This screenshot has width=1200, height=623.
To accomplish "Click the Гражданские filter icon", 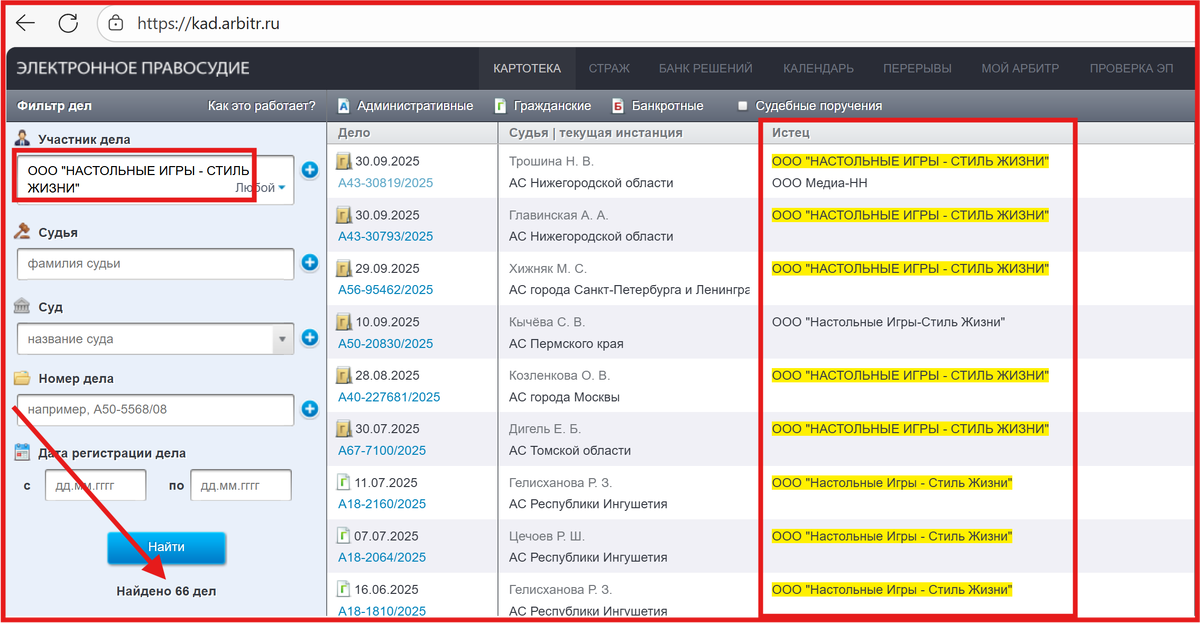I will [x=500, y=105].
